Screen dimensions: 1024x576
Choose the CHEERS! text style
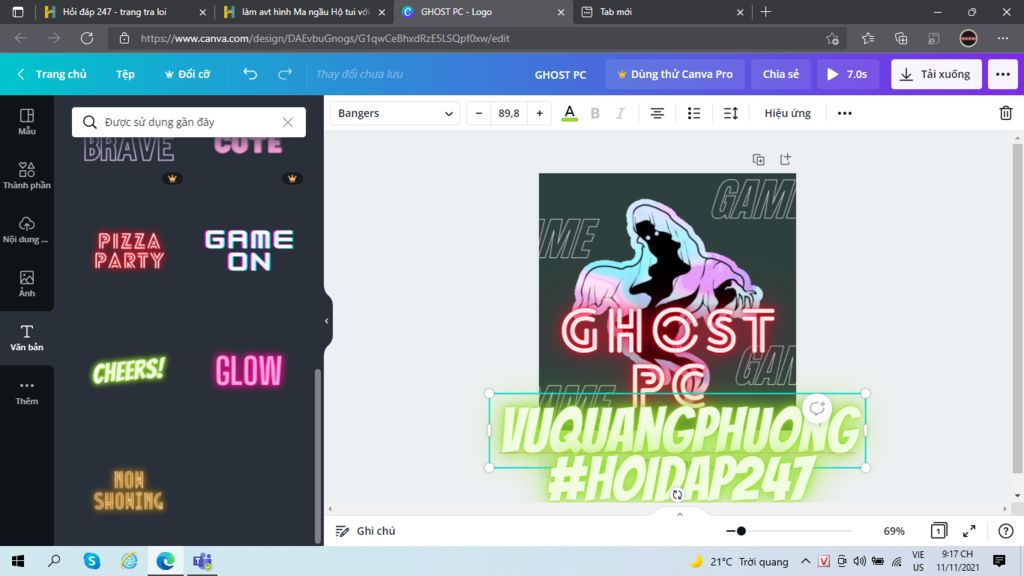pyautogui.click(x=129, y=371)
